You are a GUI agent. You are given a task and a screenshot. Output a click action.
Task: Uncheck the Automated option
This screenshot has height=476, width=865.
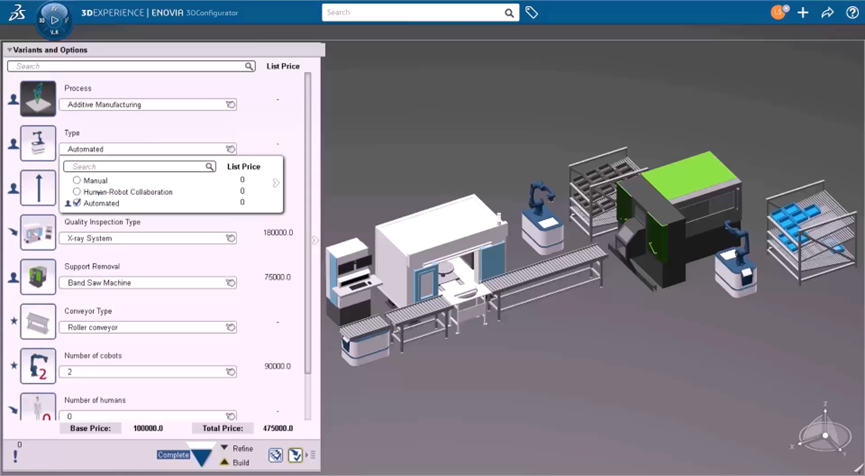(x=77, y=202)
